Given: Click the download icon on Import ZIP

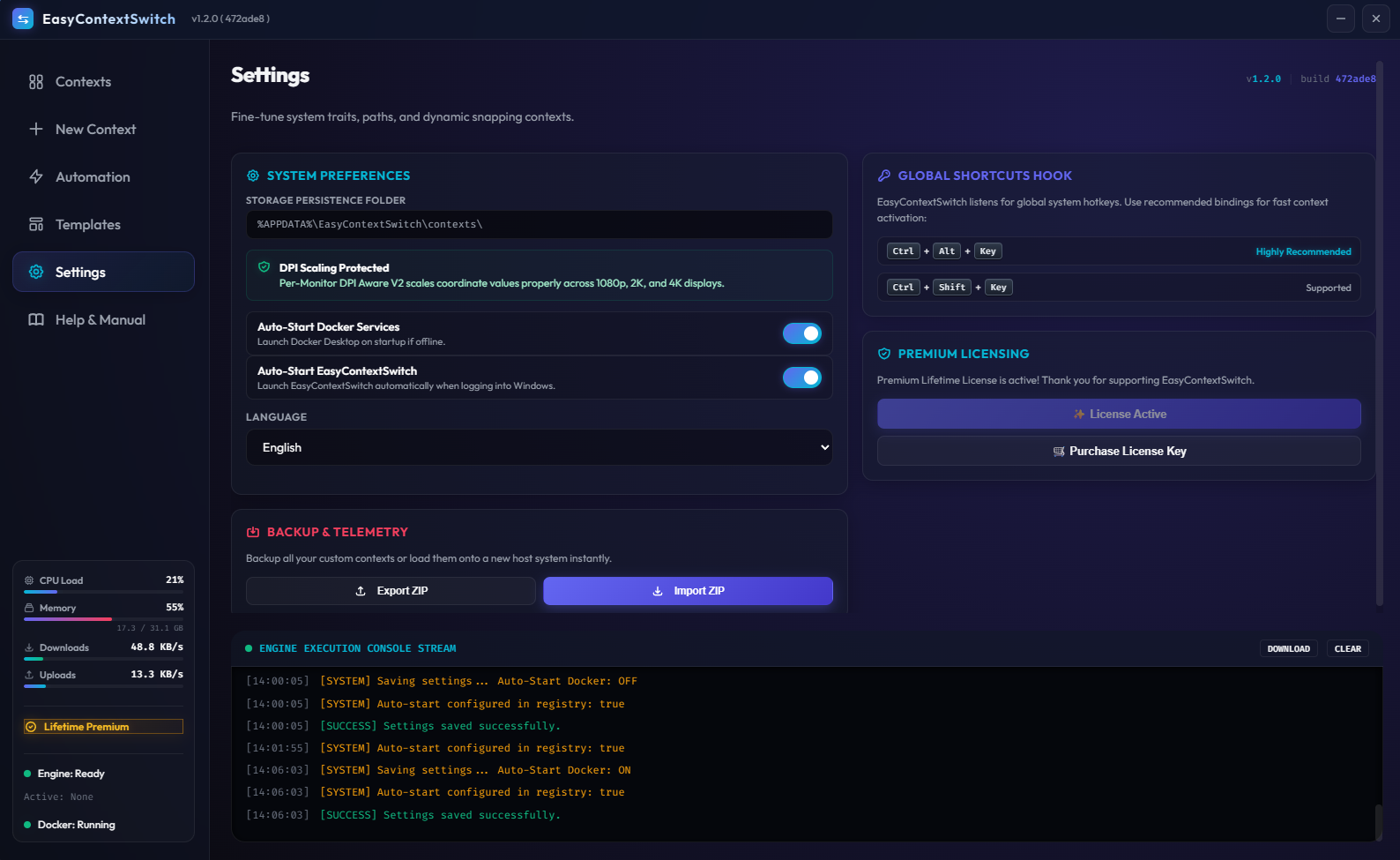Looking at the screenshot, I should 658,591.
